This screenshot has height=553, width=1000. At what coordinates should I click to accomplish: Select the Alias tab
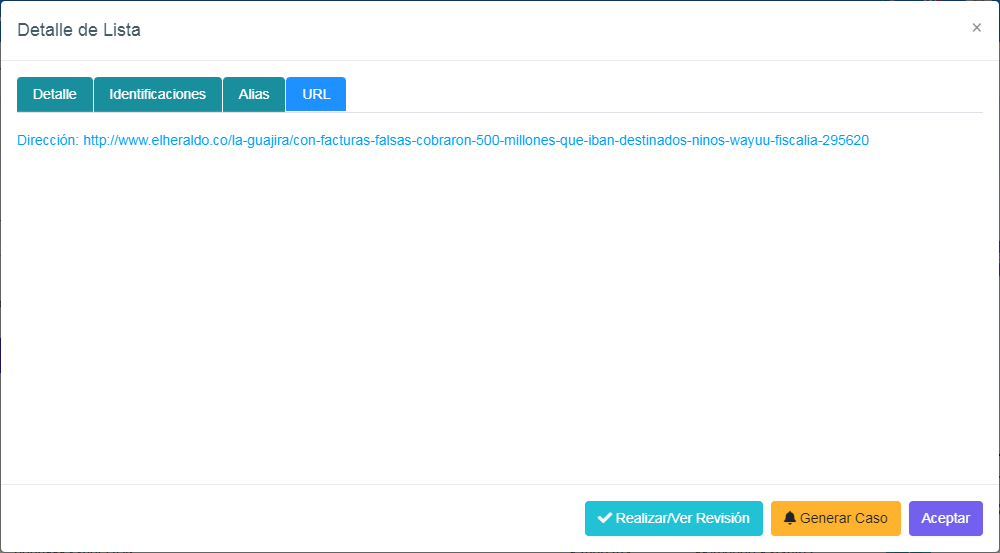254,94
